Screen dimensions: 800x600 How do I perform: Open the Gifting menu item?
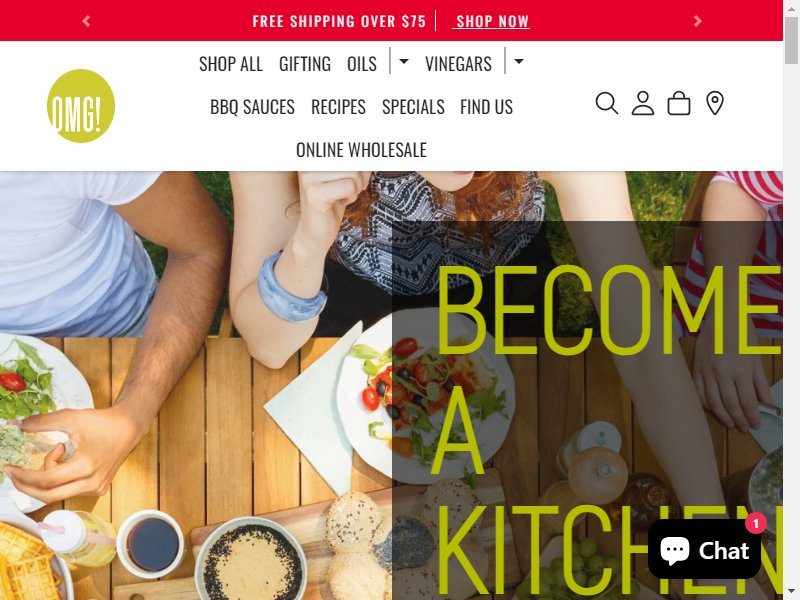(305, 64)
